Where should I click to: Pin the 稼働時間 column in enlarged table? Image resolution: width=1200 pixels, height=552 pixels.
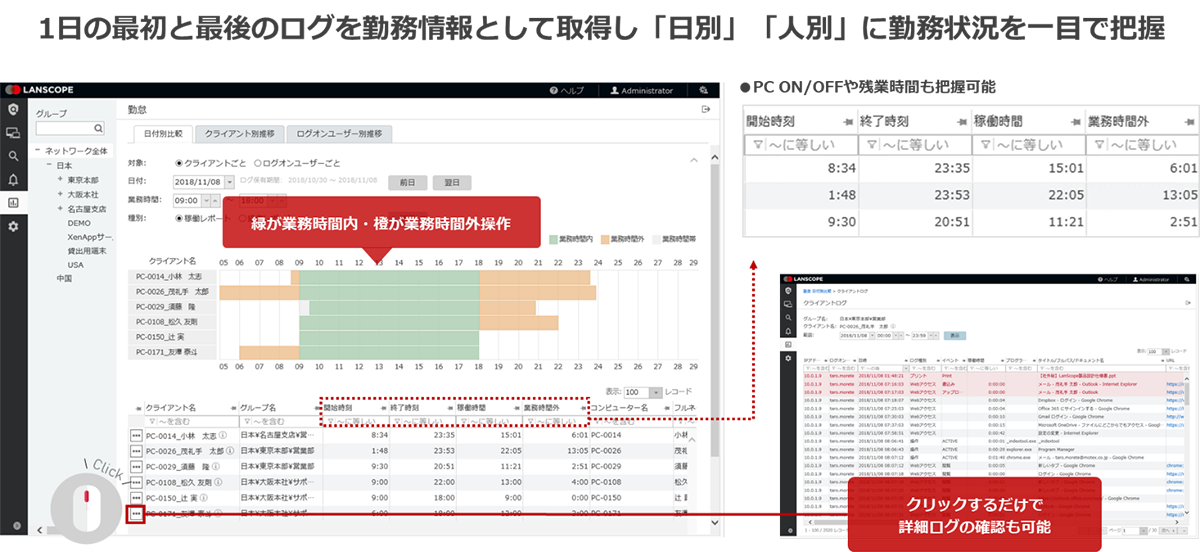(x=1075, y=121)
